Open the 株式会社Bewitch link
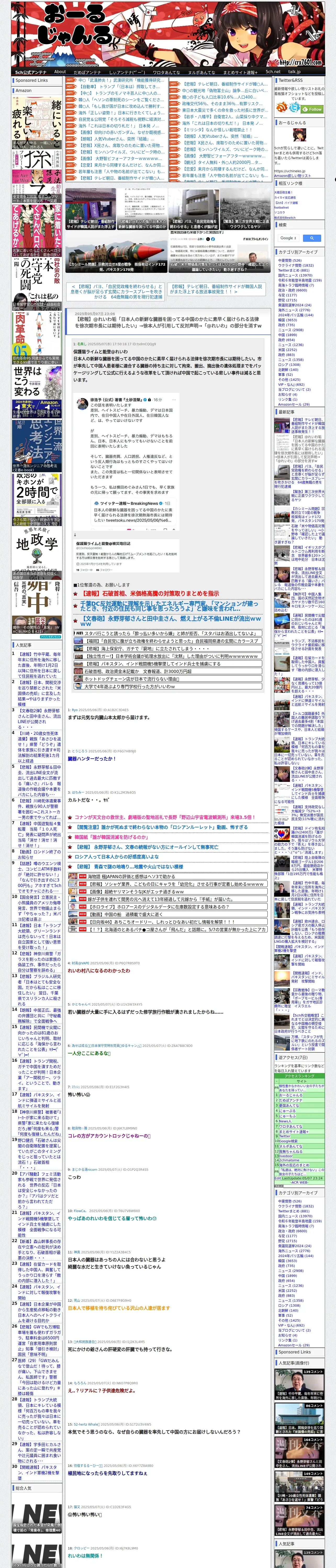 click(x=285, y=217)
